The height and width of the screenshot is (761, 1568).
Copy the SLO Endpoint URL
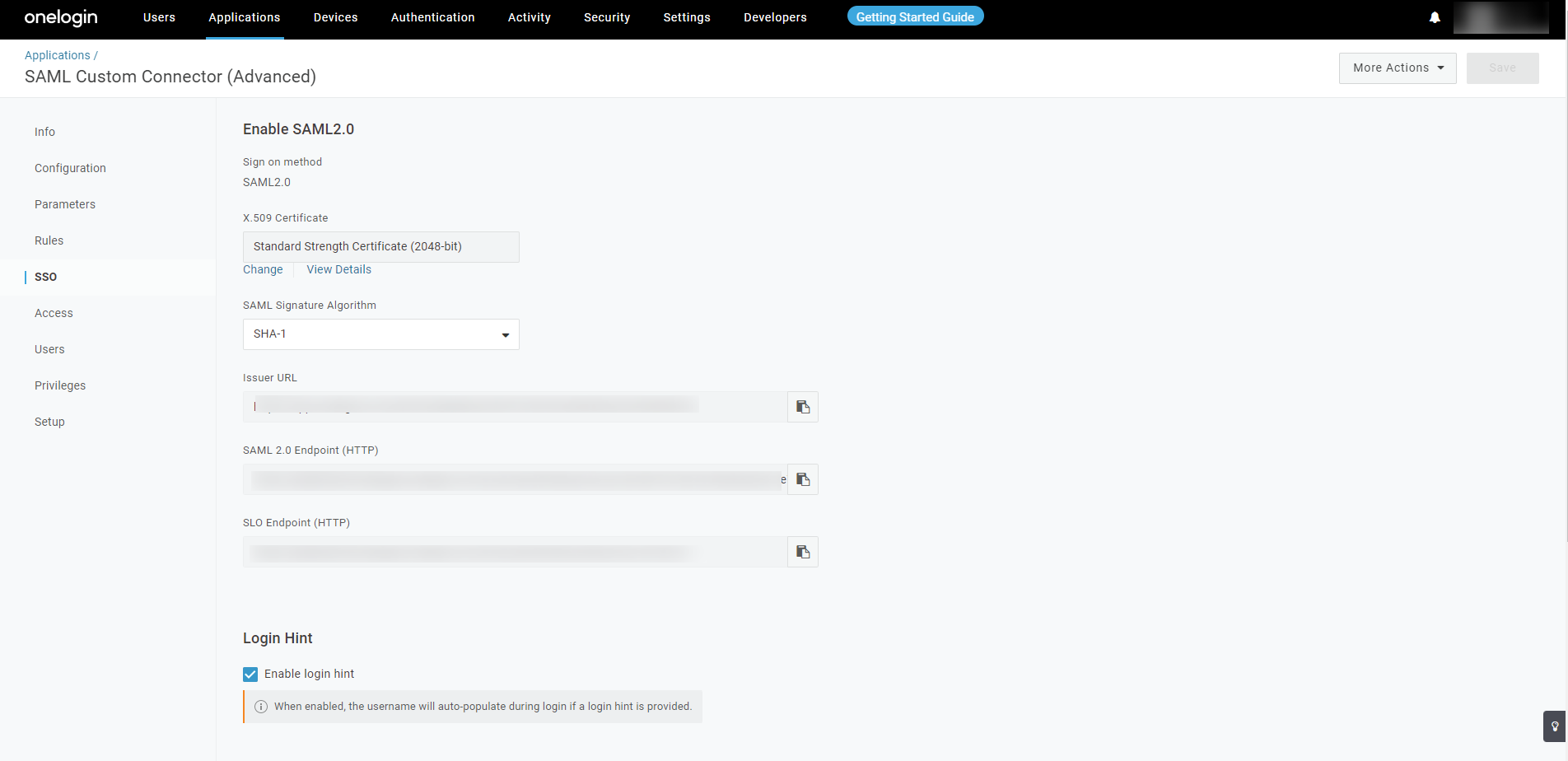802,552
